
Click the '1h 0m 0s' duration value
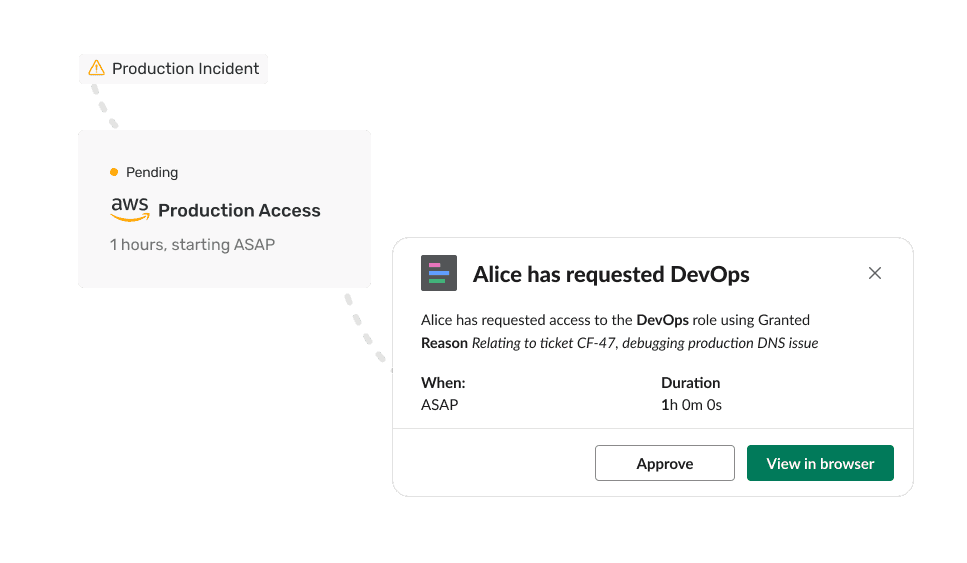tap(691, 405)
